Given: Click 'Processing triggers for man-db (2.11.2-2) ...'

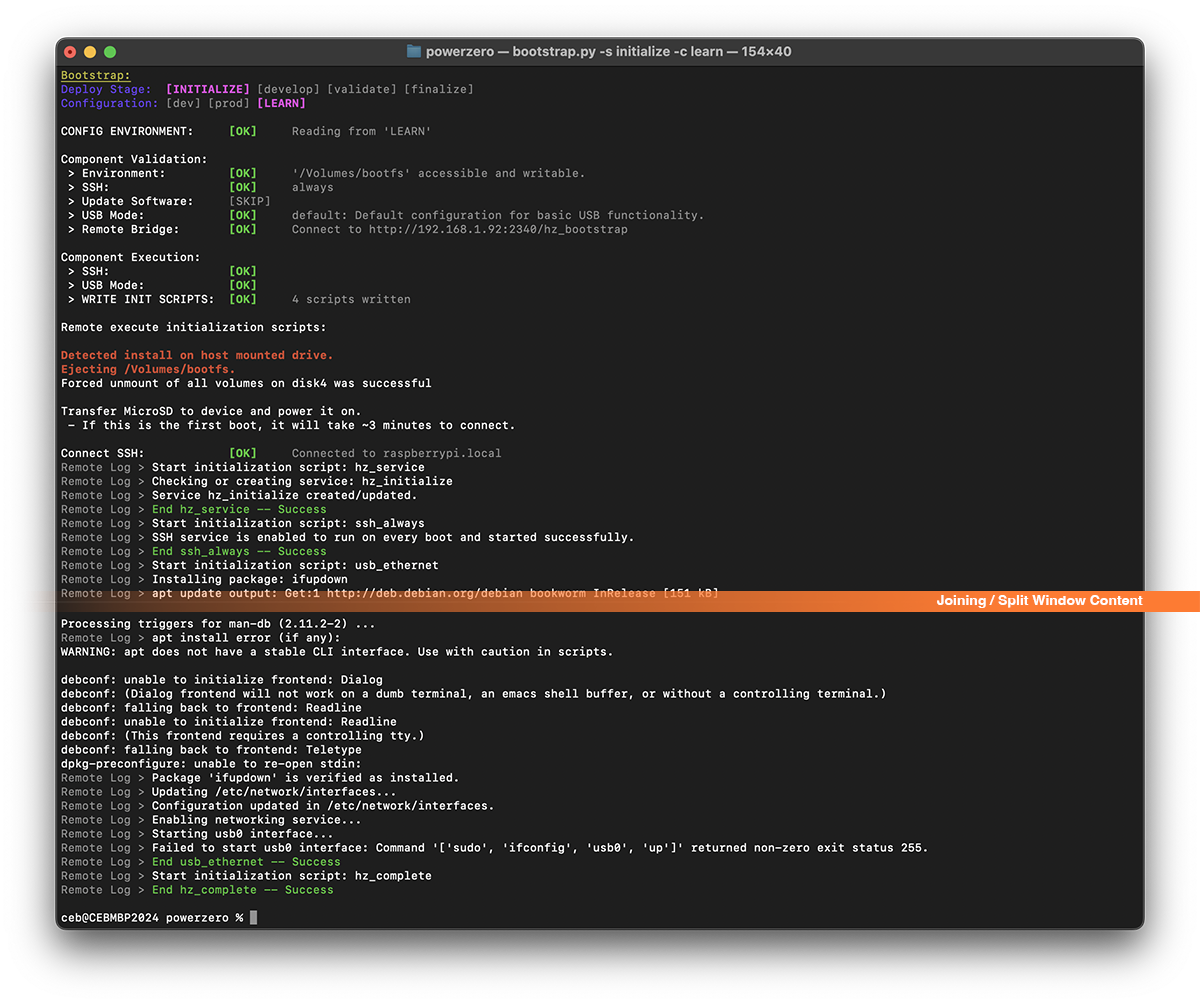Looking at the screenshot, I should point(218,623).
